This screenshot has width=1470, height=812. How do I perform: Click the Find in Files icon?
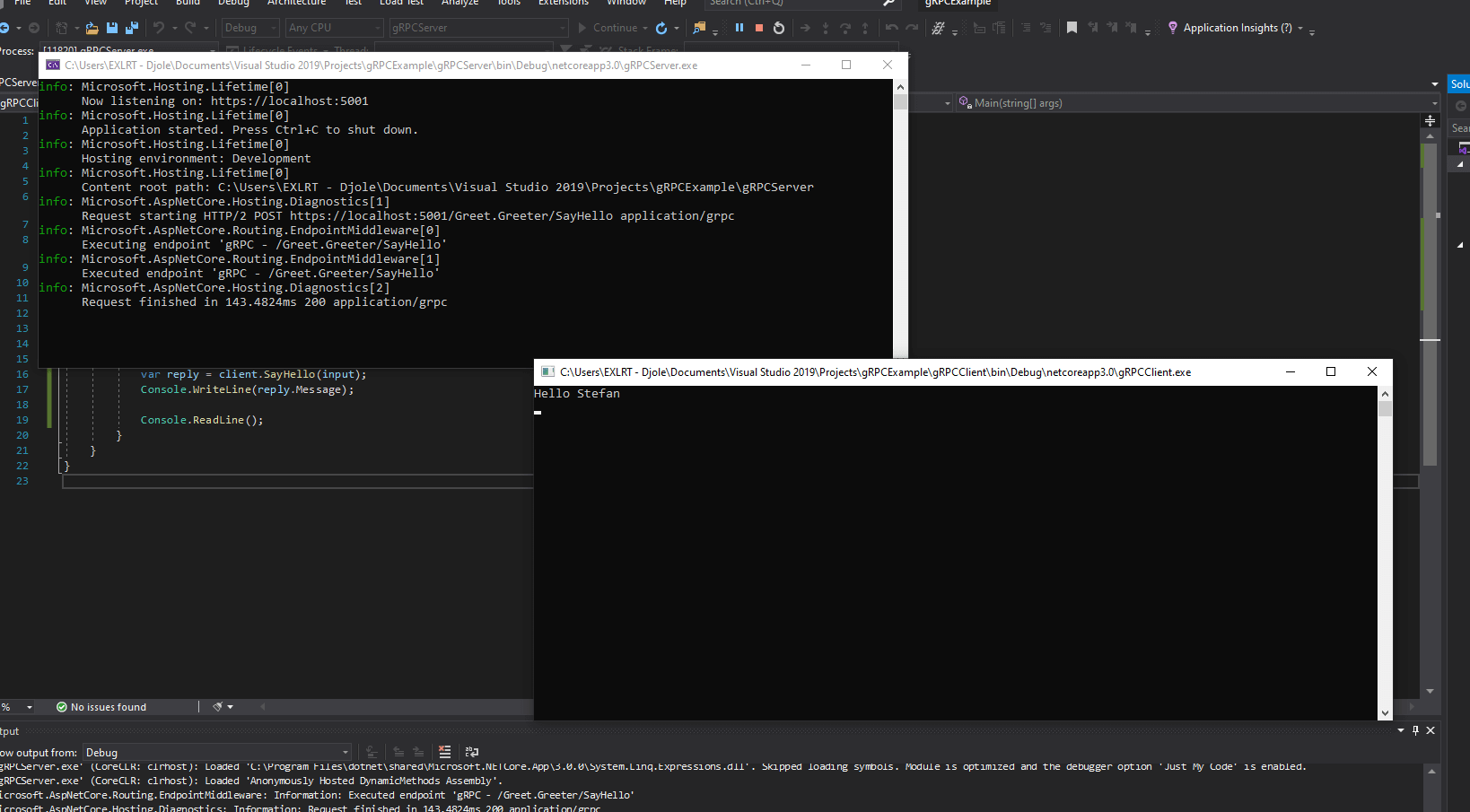pyautogui.click(x=700, y=28)
